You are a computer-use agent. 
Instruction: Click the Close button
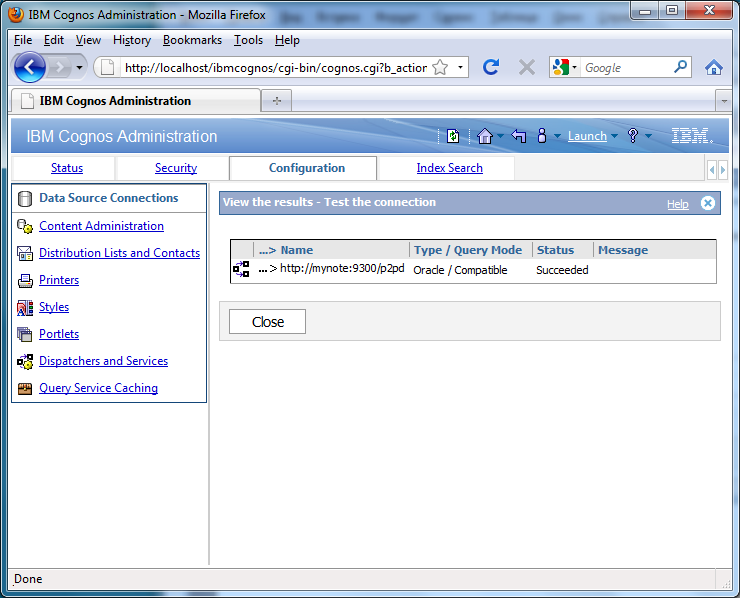tap(268, 321)
